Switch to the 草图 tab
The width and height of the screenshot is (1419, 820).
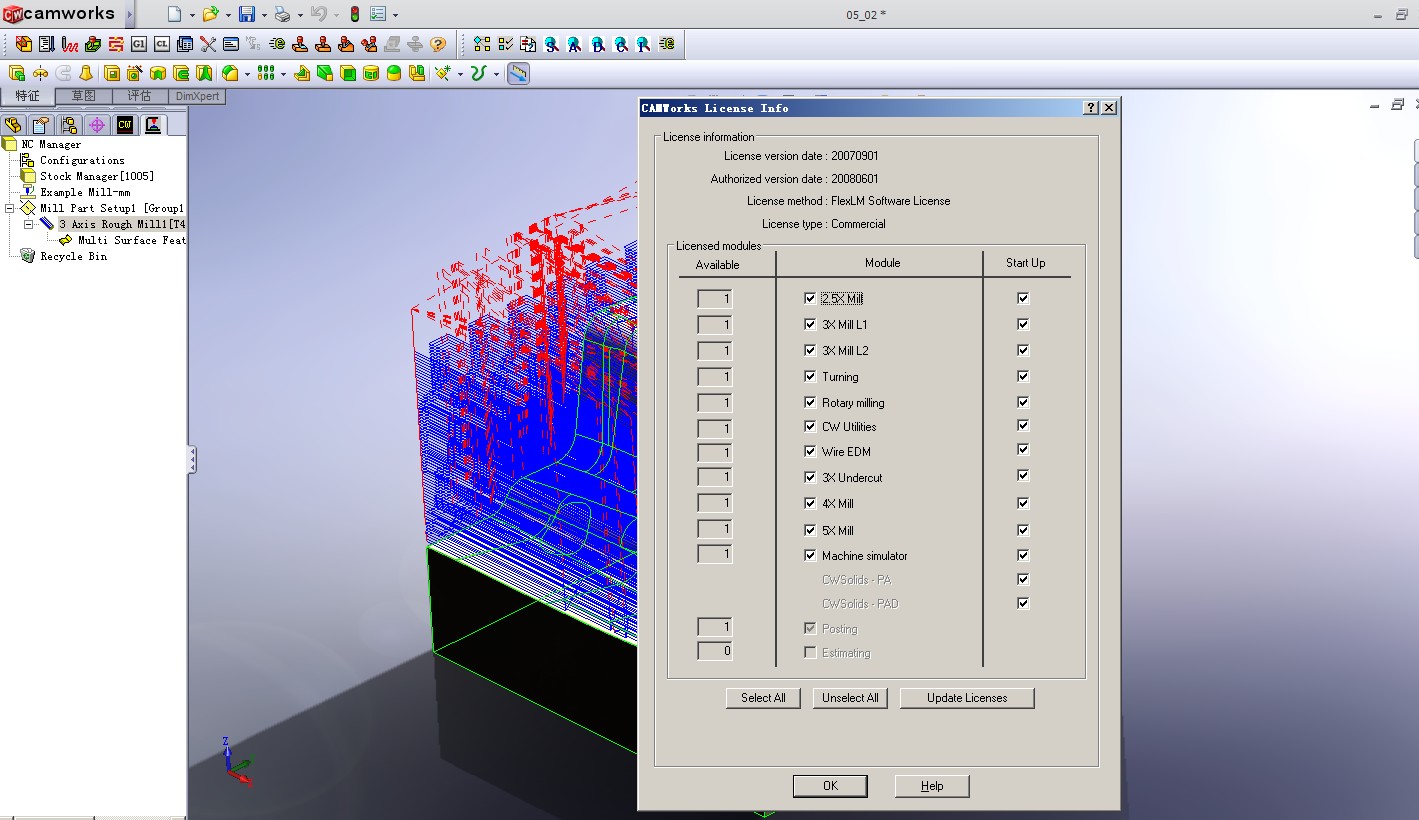coord(83,96)
